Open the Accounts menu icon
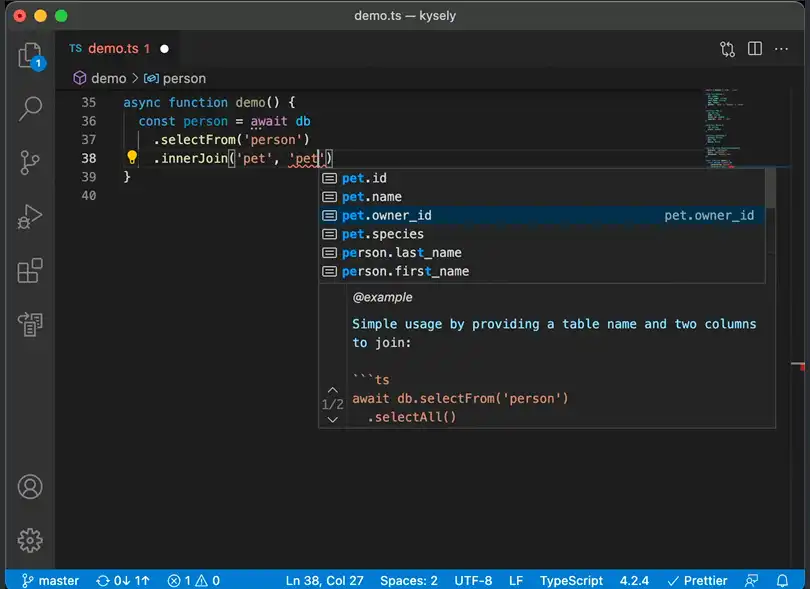Image resolution: width=810 pixels, height=589 pixels. click(30, 487)
